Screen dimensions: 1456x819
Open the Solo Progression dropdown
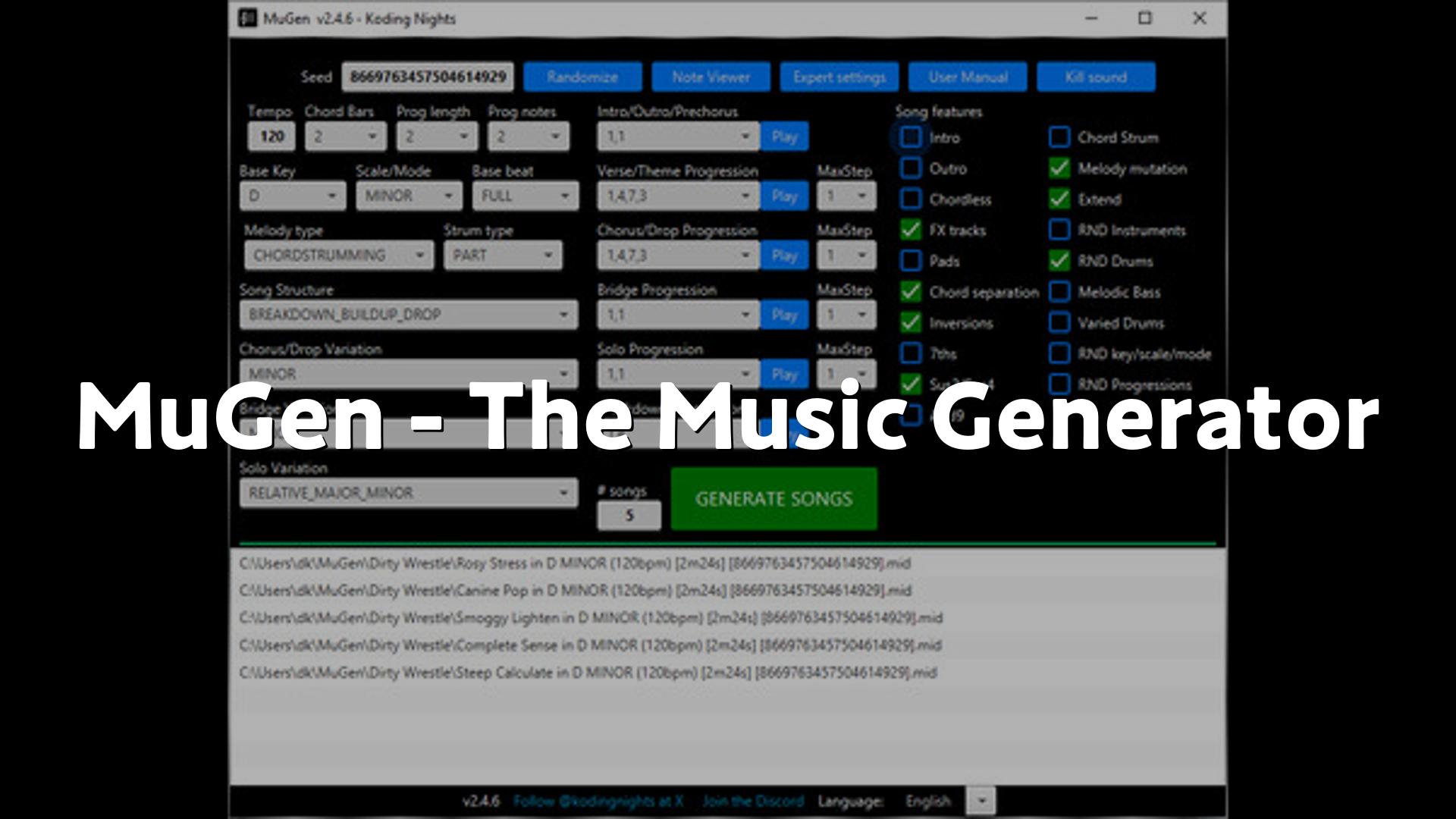(x=678, y=374)
